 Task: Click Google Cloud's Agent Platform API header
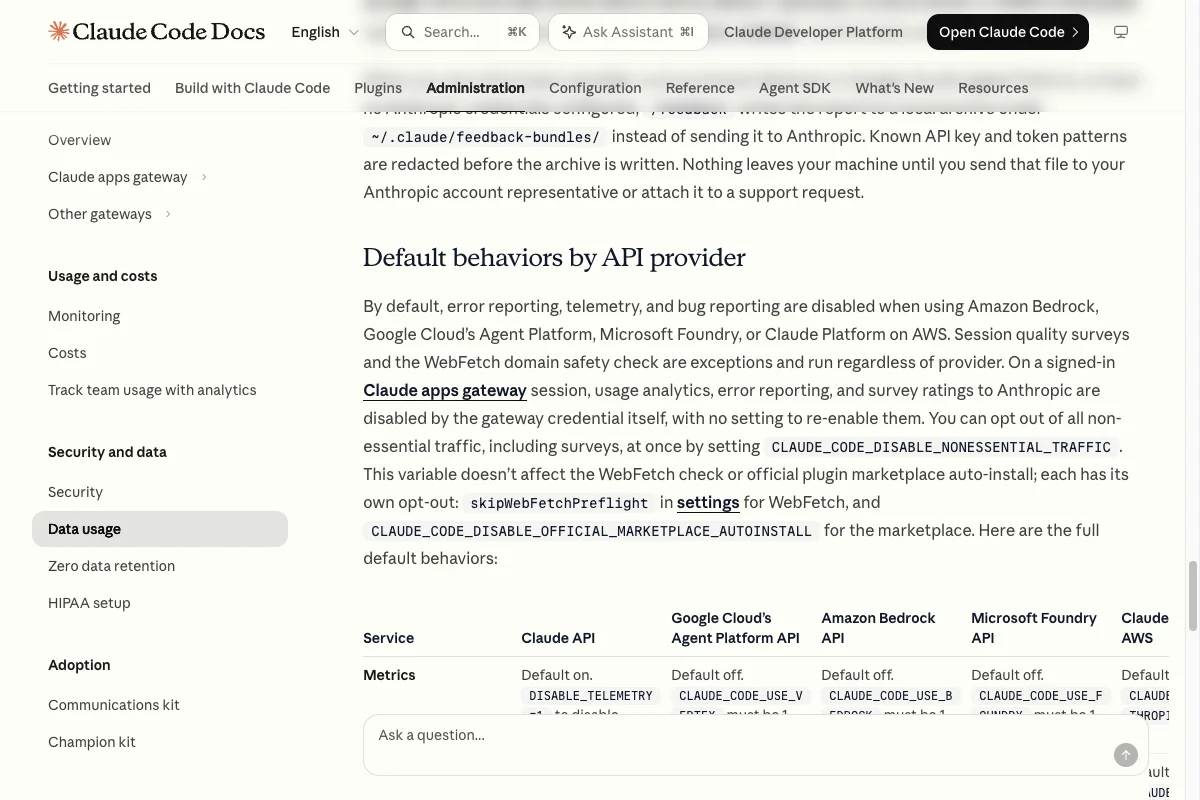[735, 628]
